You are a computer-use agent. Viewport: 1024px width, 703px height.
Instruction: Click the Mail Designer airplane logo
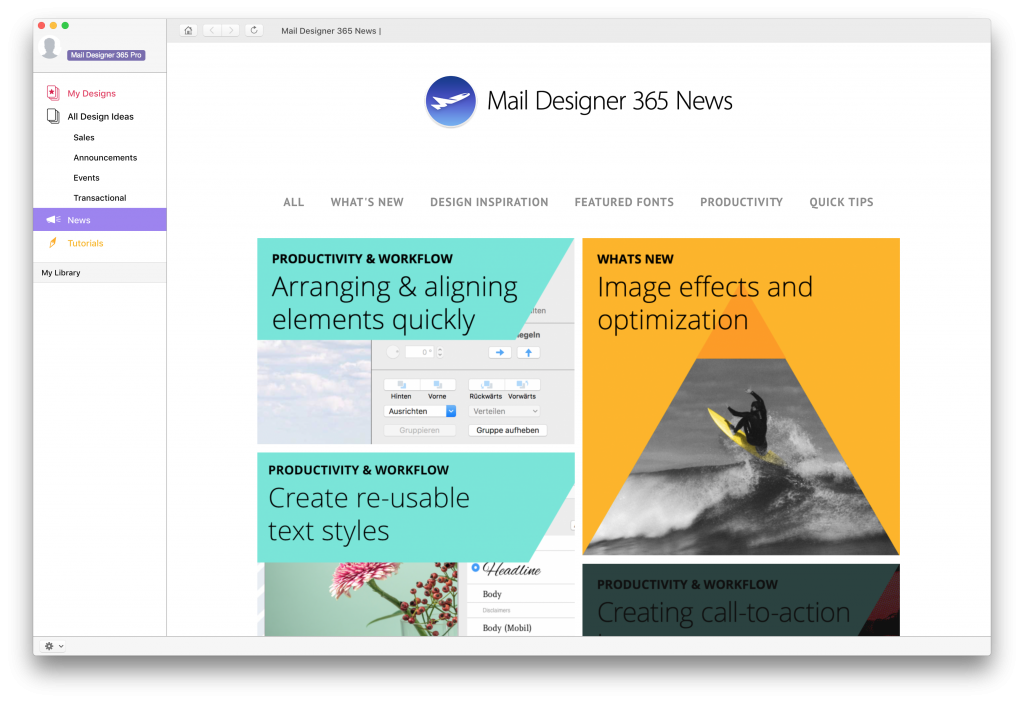tap(451, 101)
